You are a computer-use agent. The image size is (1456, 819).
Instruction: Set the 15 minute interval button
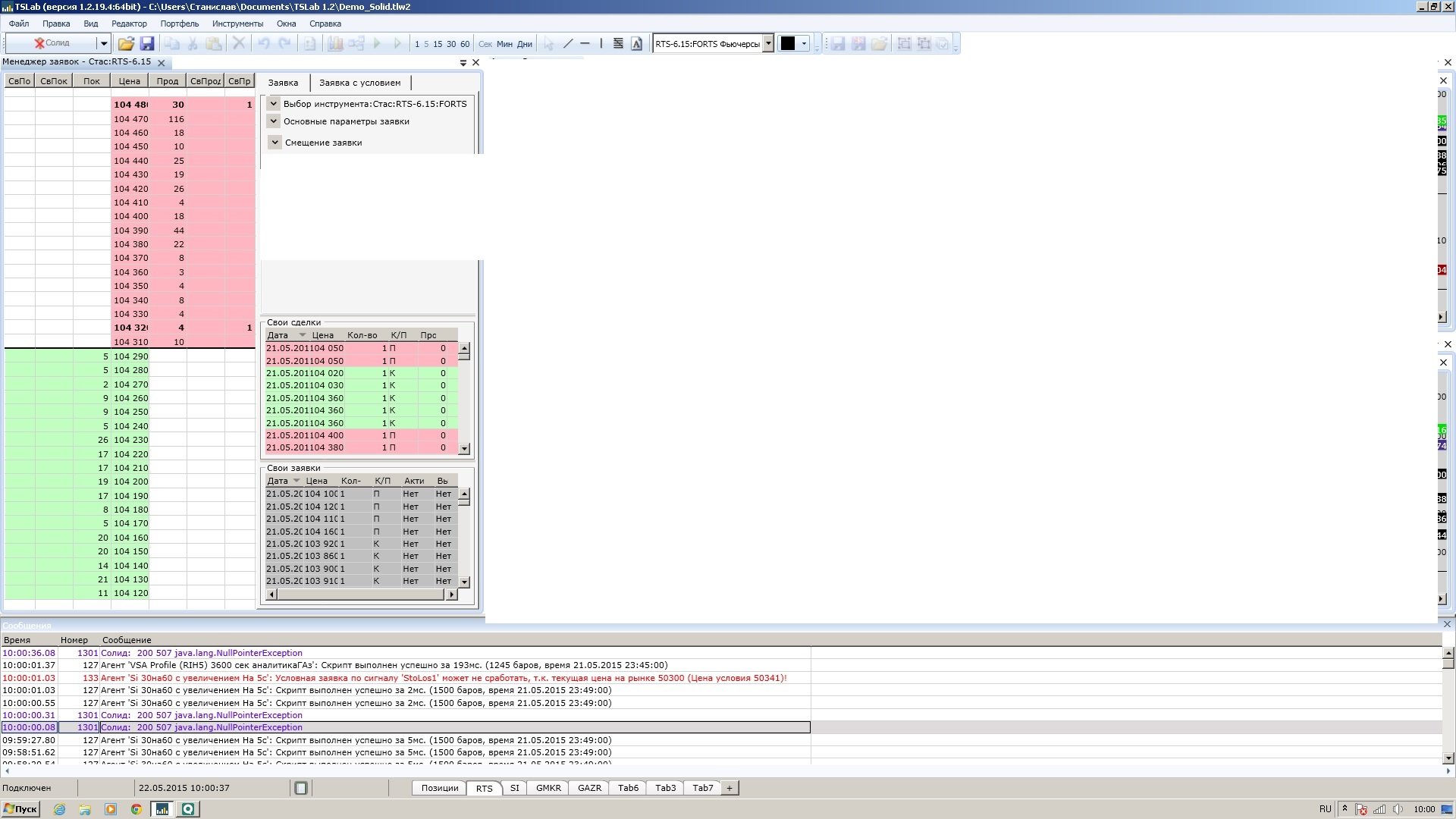[x=438, y=44]
